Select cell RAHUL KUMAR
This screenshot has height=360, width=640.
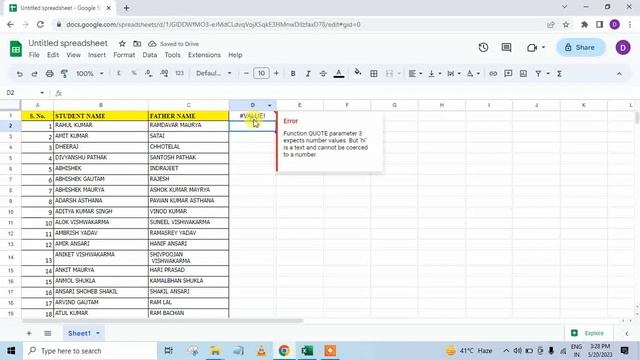pyautogui.click(x=101, y=125)
